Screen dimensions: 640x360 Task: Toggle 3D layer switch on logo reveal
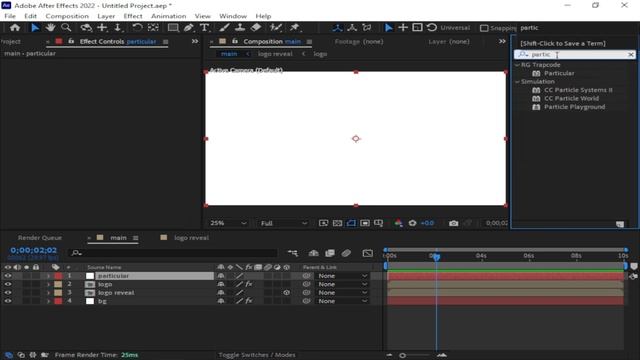pos(287,293)
